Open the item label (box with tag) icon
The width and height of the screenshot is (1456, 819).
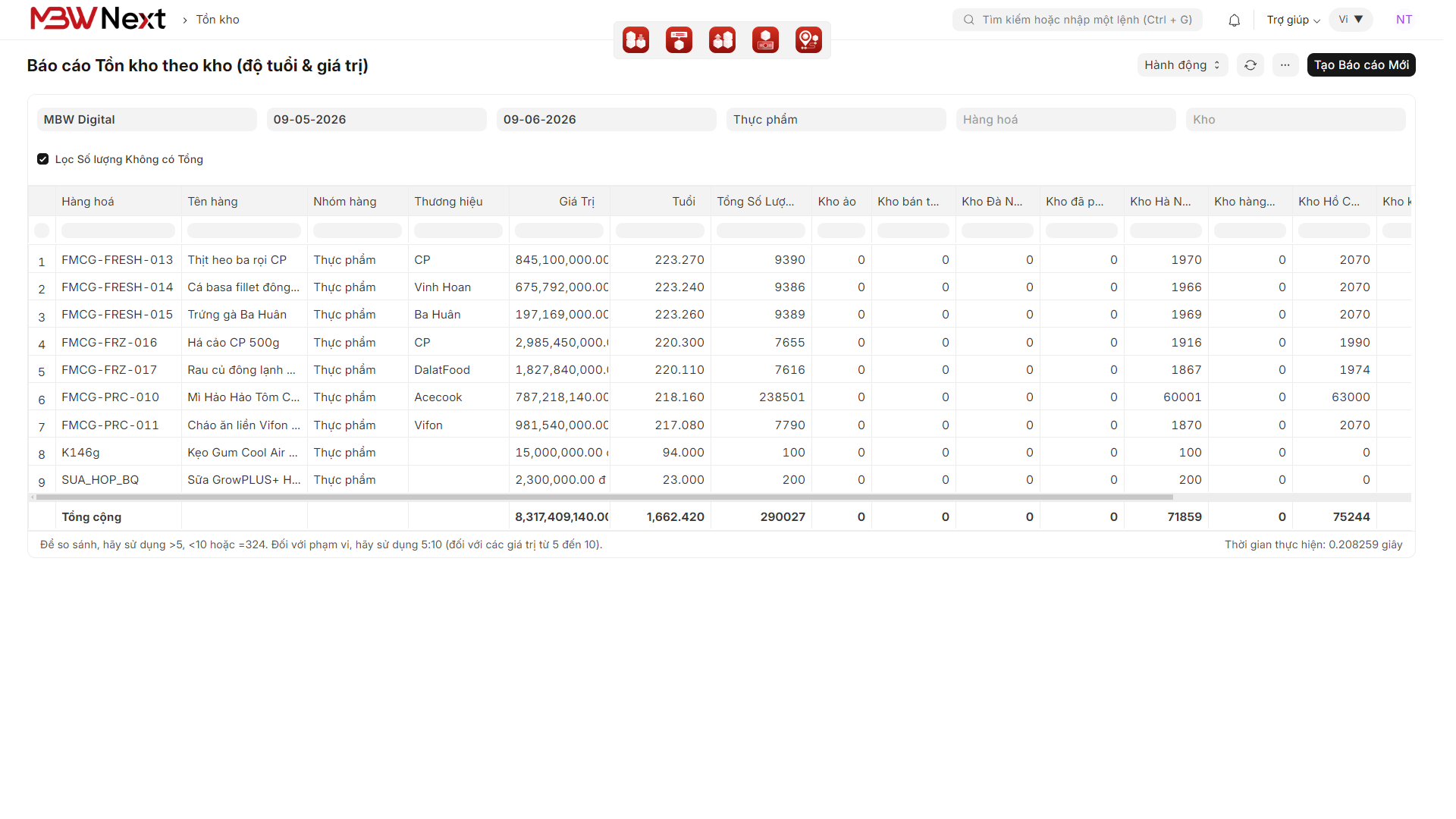pos(679,39)
